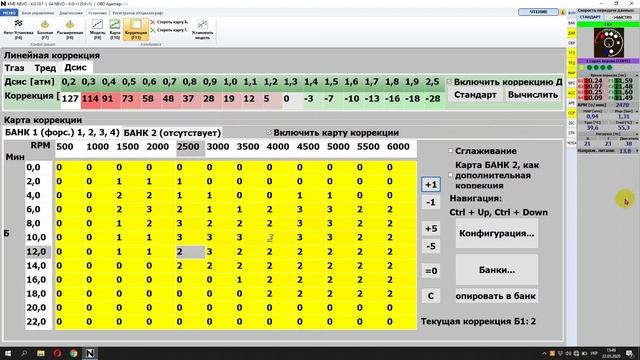Select ДАВ yellow sidebar tab
The width and height of the screenshot is (640, 360).
point(571,33)
